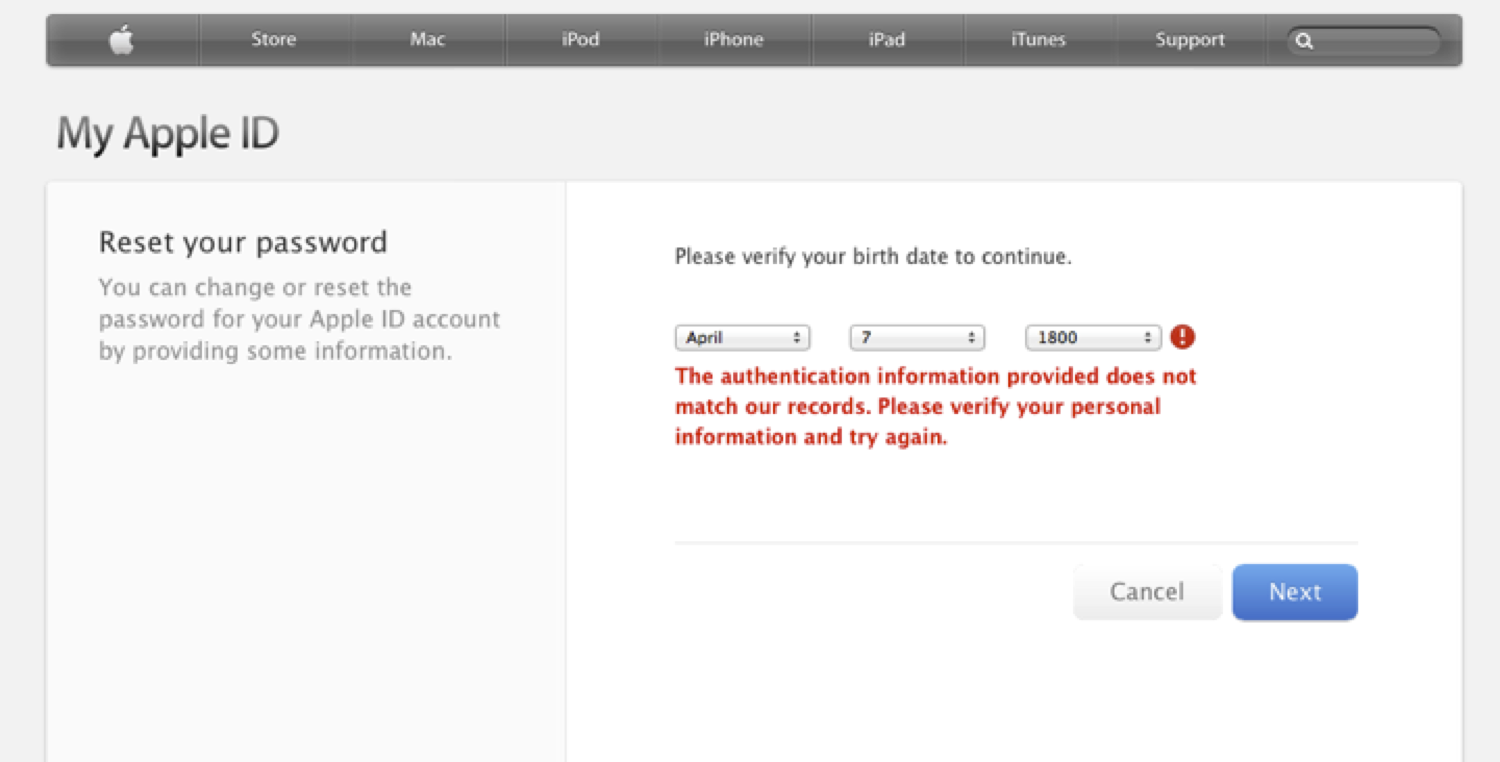Click the magnifying glass search icon
Screen dimensions: 1500x762
[1304, 41]
